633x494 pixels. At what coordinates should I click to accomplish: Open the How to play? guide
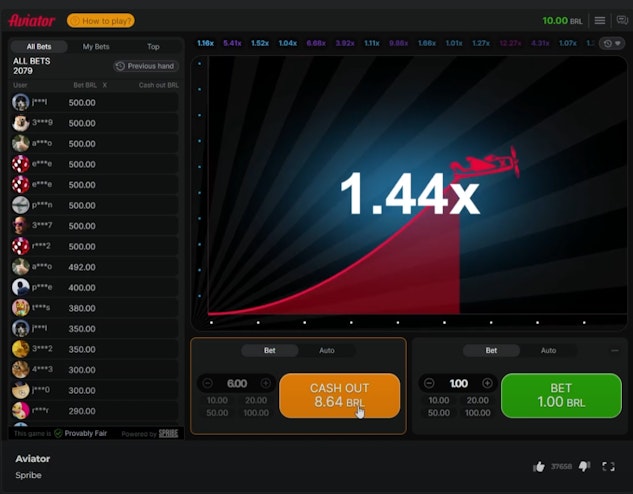[100, 20]
